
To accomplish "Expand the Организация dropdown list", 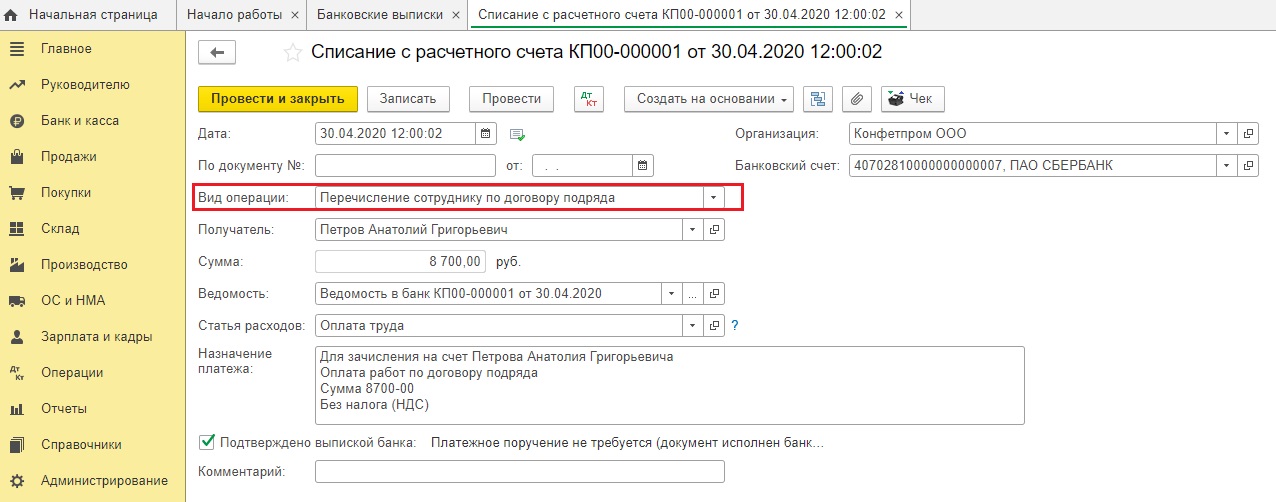I will tap(1226, 133).
